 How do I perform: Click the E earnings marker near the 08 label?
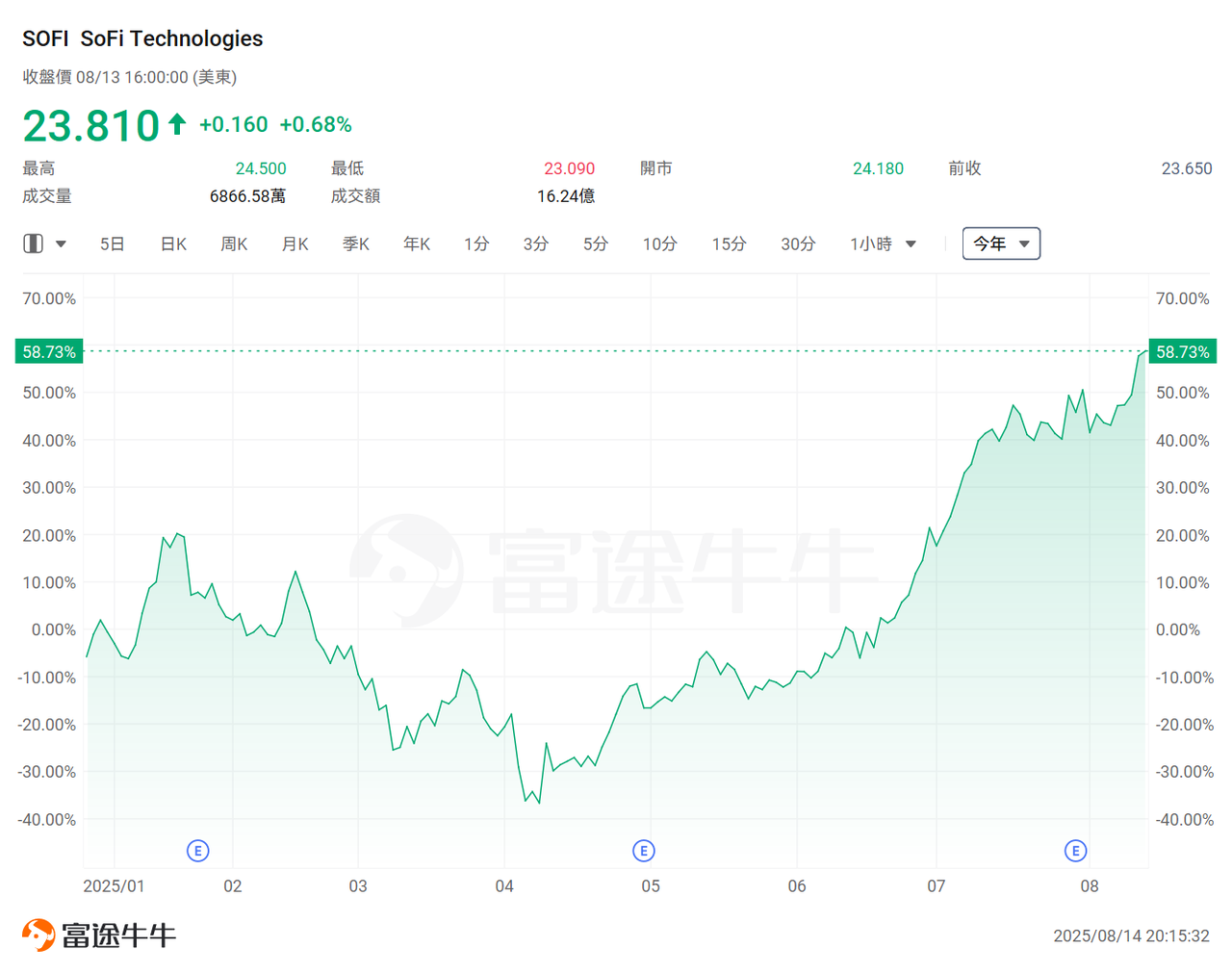[x=1075, y=851]
